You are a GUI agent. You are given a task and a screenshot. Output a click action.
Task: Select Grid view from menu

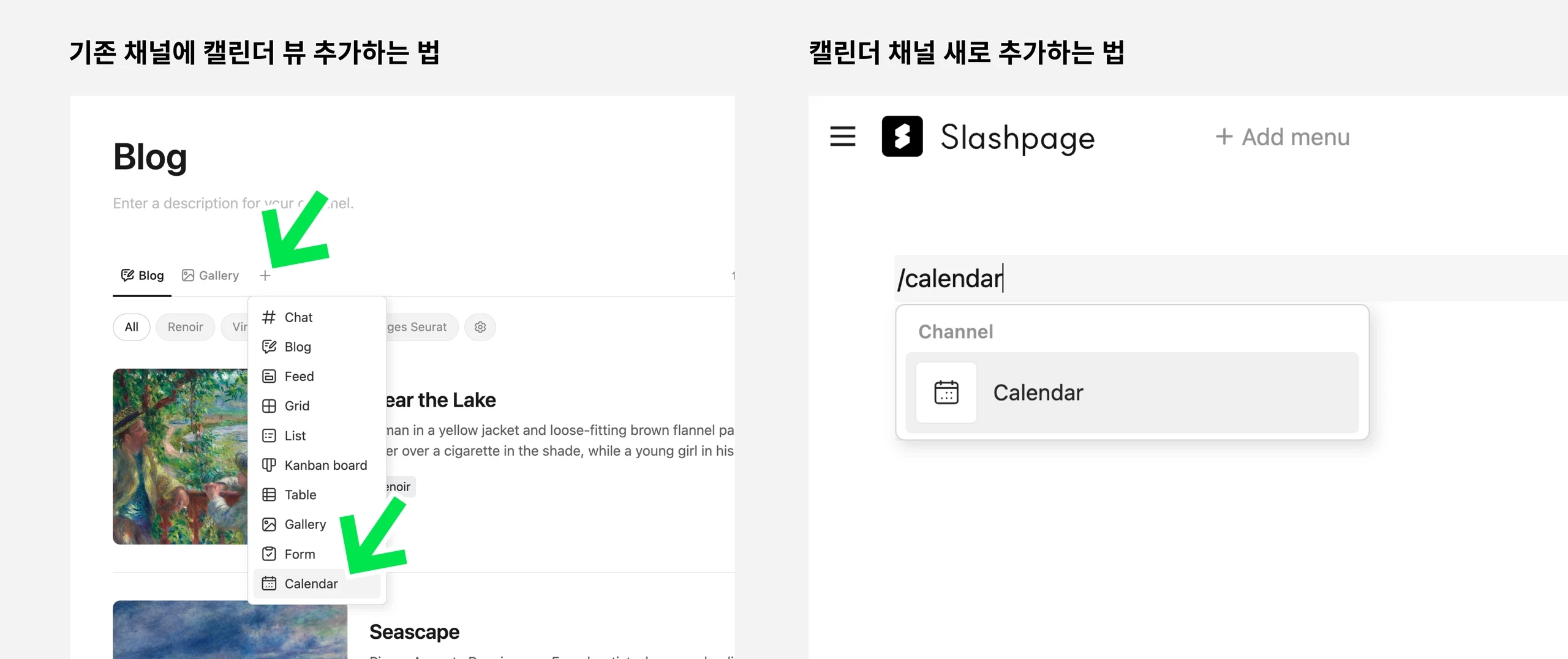pos(296,406)
